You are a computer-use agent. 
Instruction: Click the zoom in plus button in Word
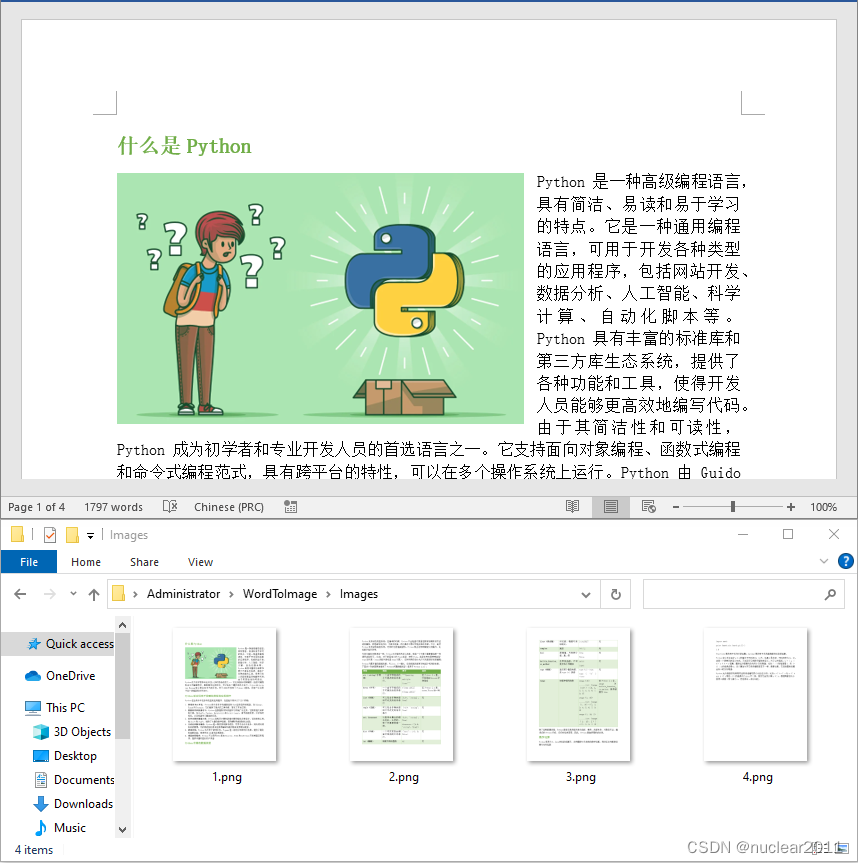(x=791, y=507)
